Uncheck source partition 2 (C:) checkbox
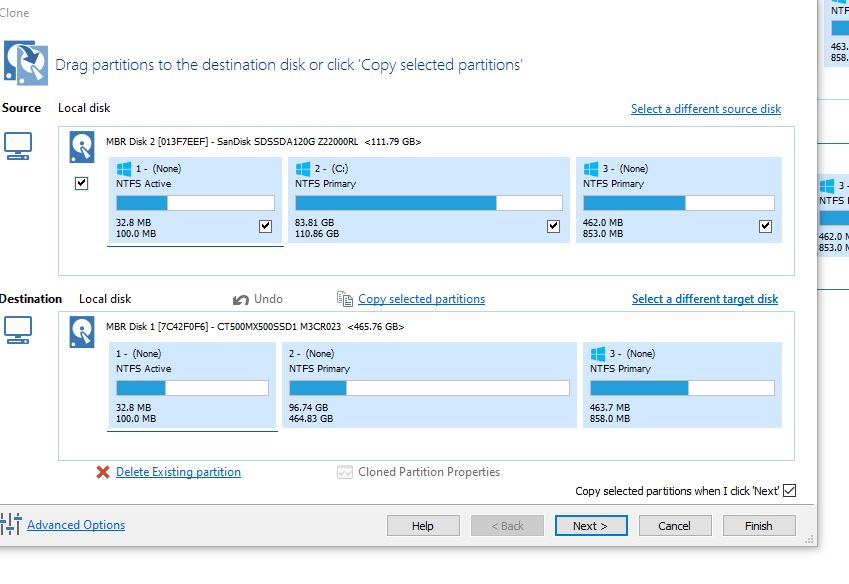This screenshot has width=849, height=584. coord(553,226)
